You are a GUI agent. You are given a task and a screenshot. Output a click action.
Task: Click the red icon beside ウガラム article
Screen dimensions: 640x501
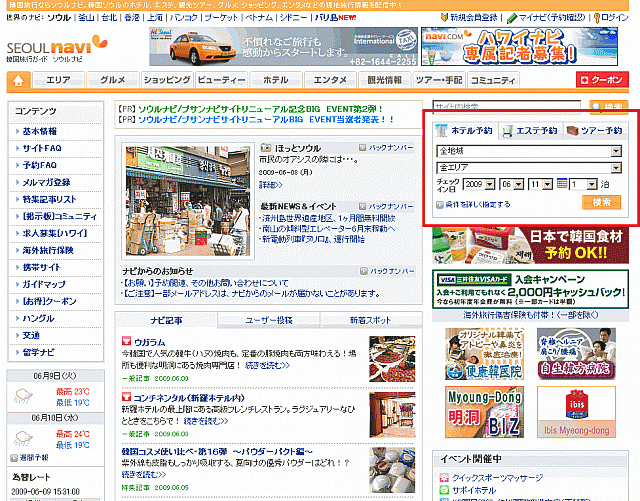coord(127,341)
